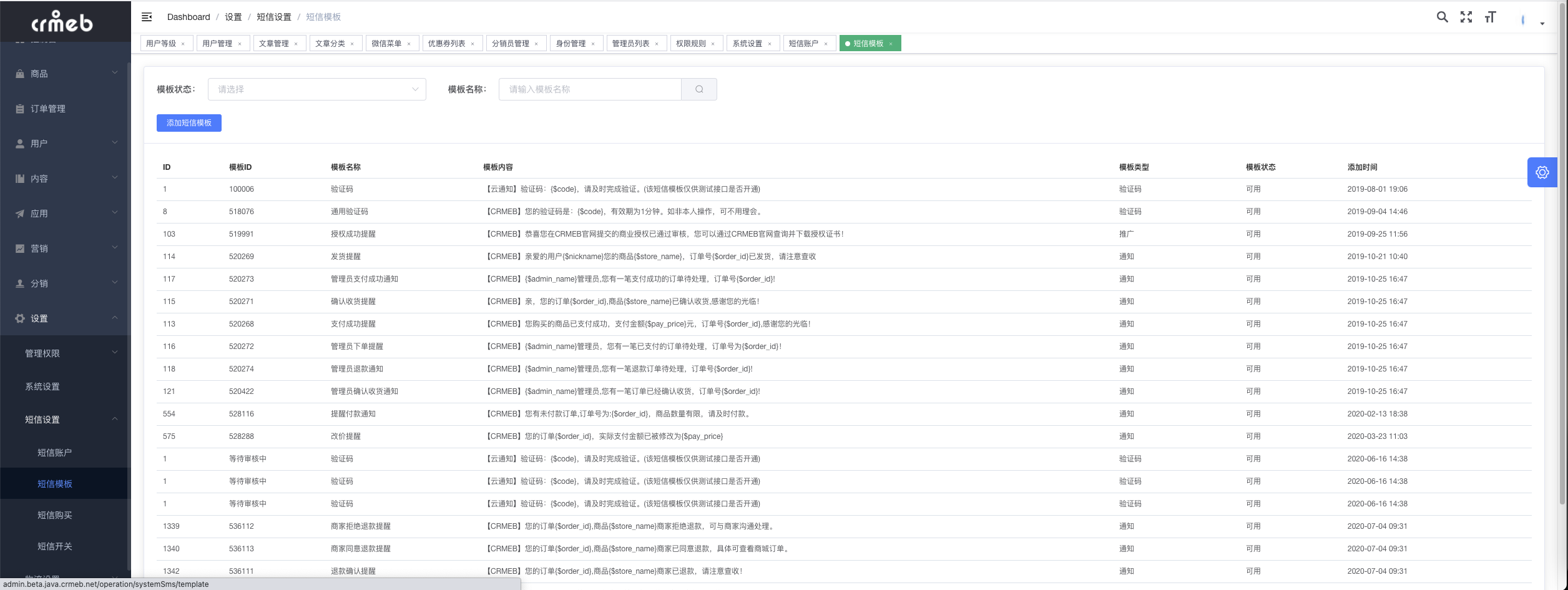Click the 推广 template type cell
1568x590 pixels.
click(1127, 234)
